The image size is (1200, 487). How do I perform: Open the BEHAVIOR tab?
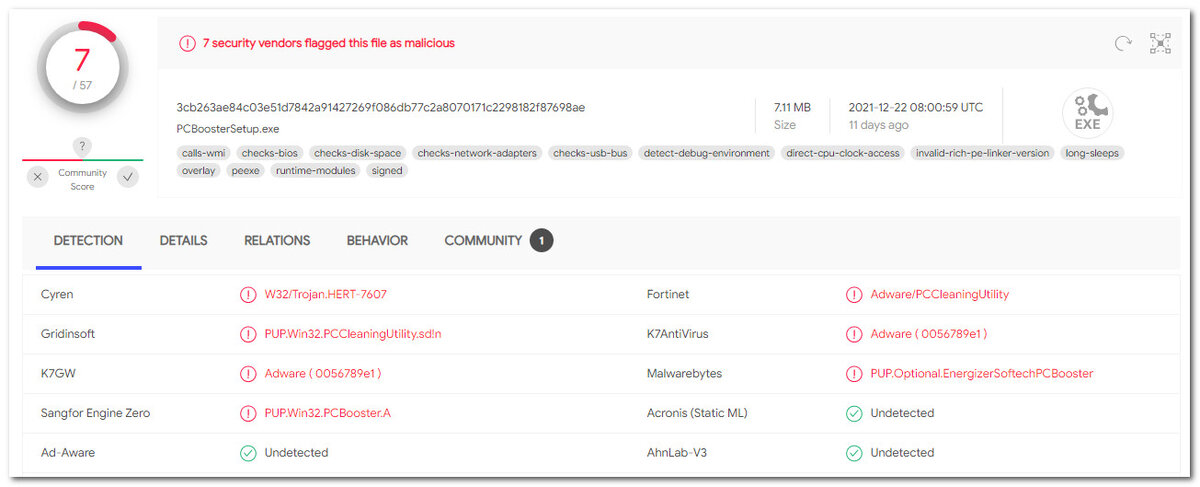point(377,241)
